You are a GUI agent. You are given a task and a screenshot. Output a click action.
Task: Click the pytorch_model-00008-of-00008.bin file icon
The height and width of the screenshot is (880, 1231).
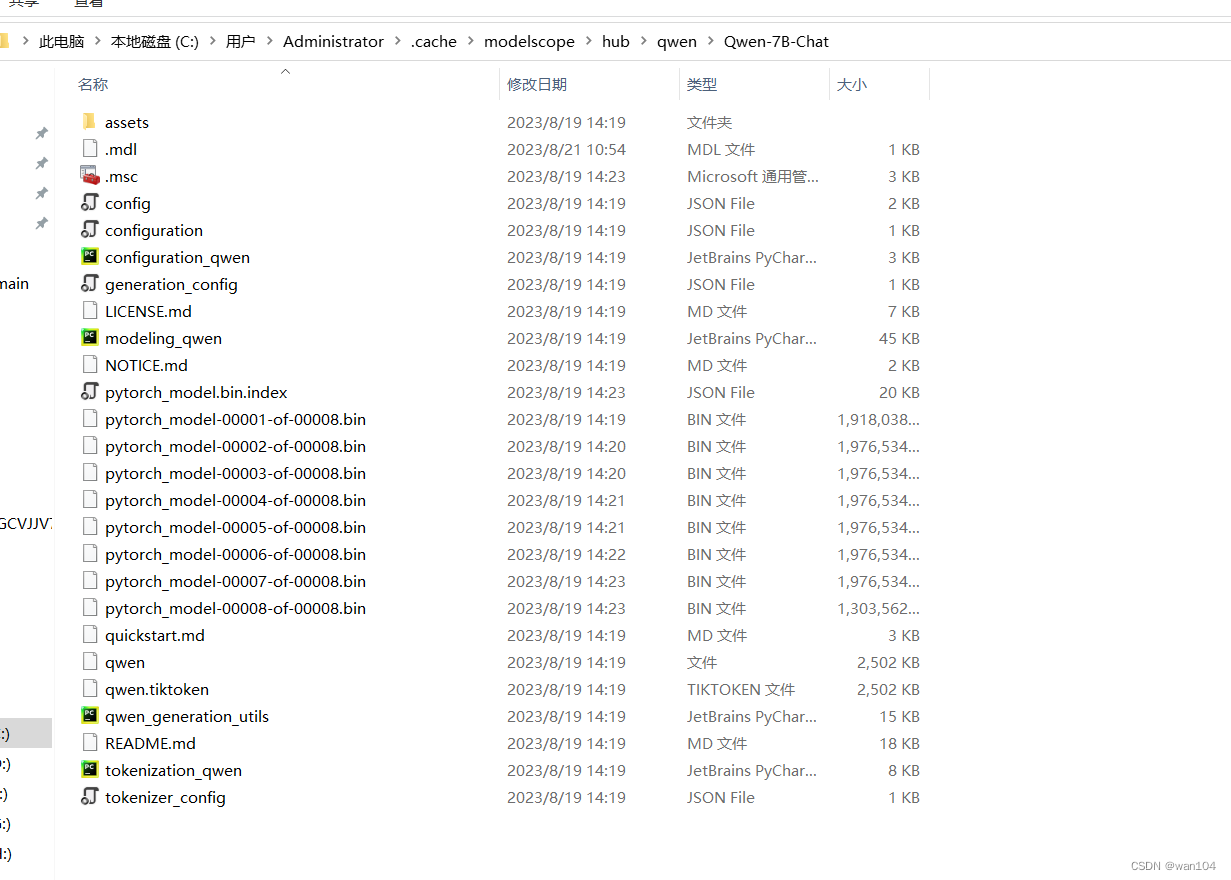pyautogui.click(x=89, y=608)
